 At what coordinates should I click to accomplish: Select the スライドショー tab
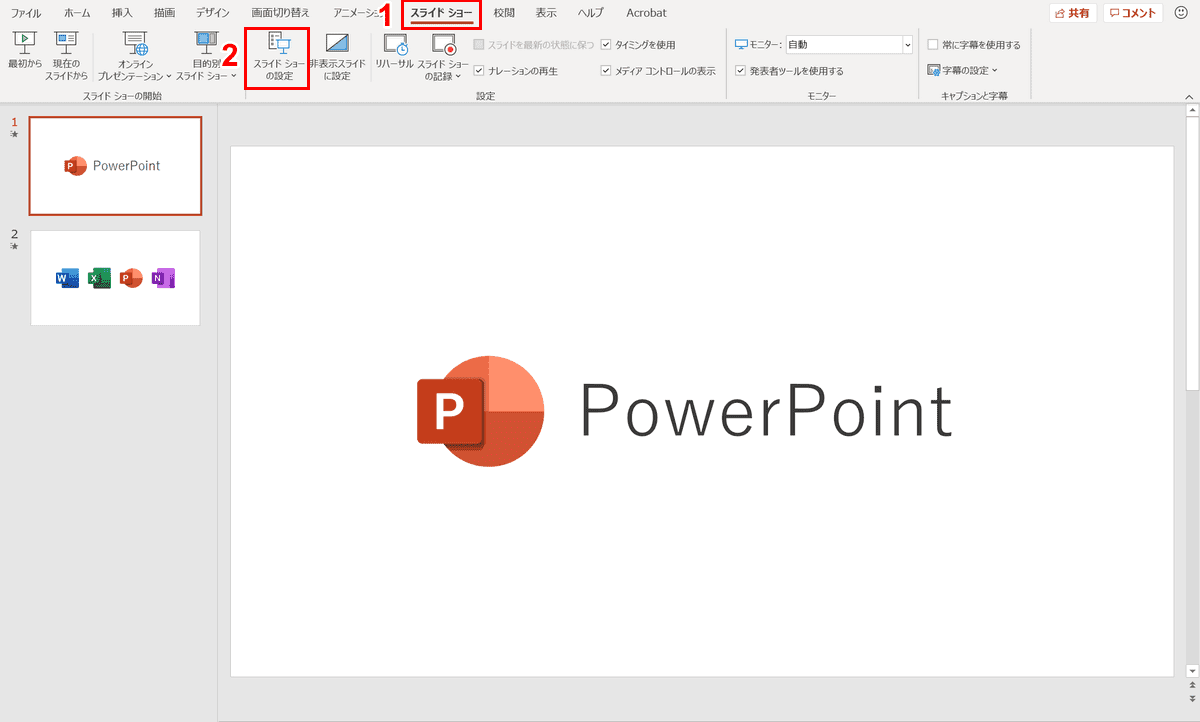[441, 13]
